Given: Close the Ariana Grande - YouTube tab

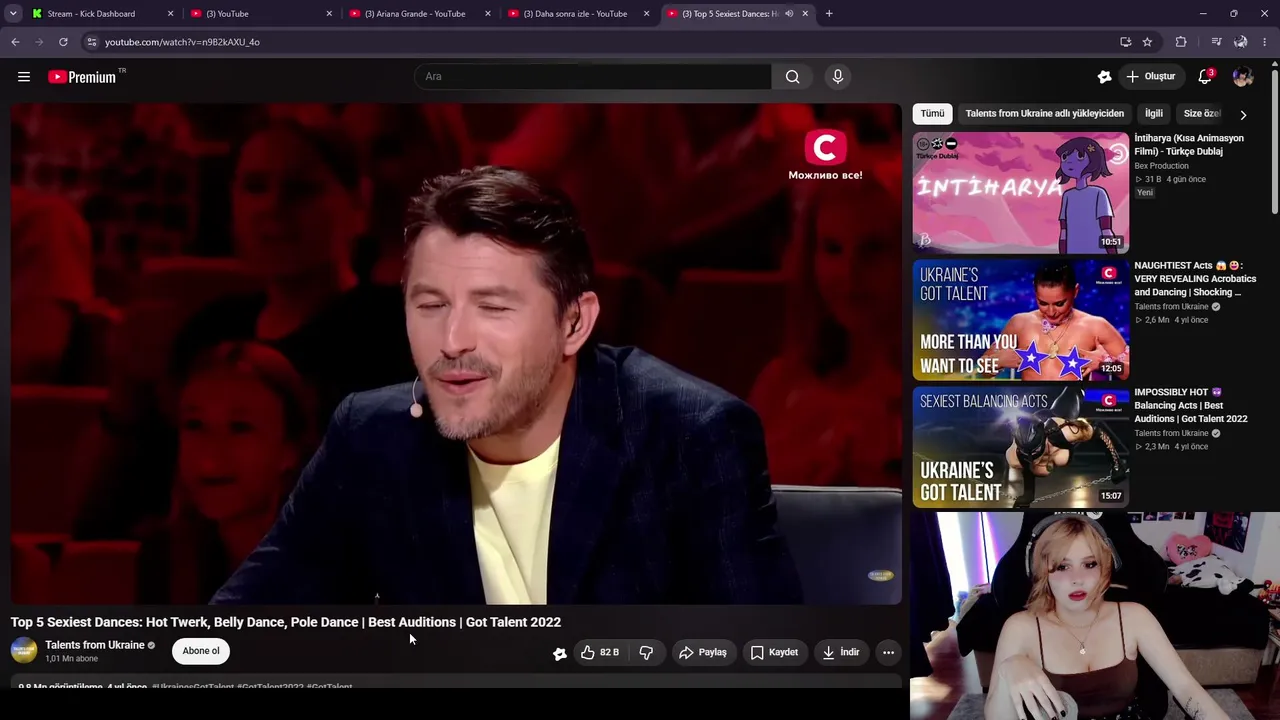Looking at the screenshot, I should 488,13.
